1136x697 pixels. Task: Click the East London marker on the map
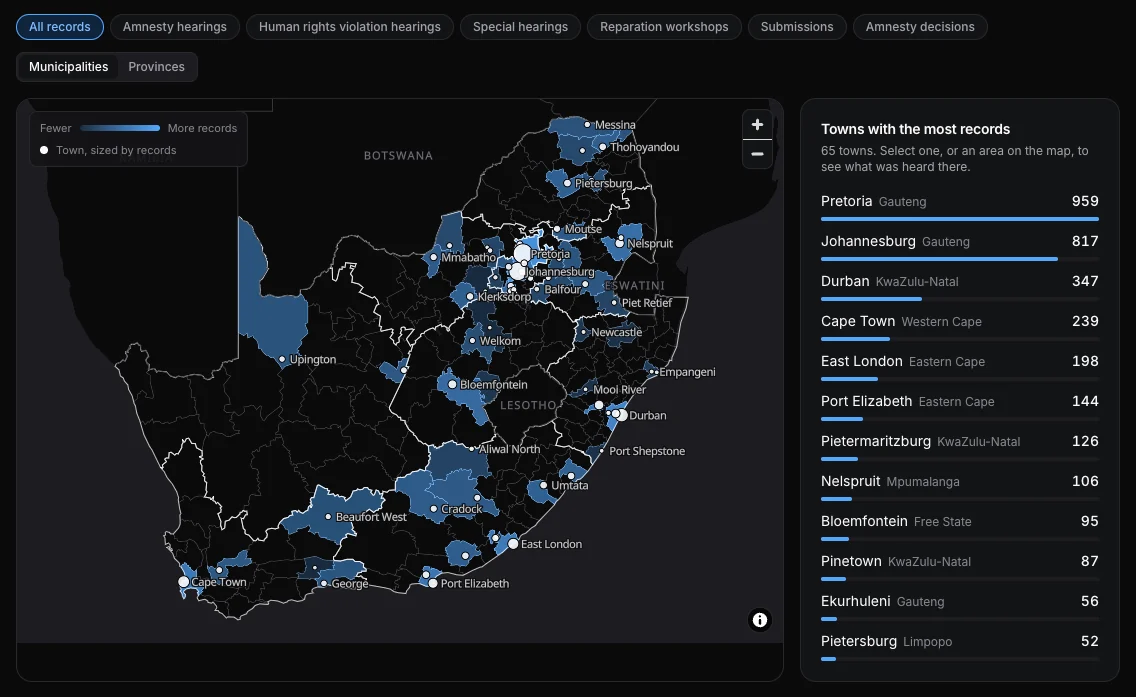pyautogui.click(x=513, y=543)
